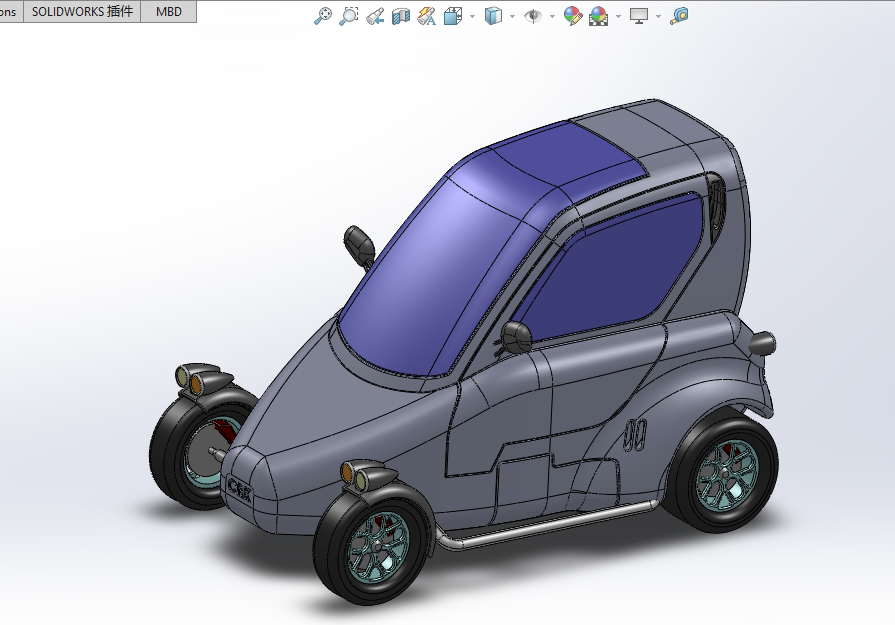This screenshot has height=625, width=895.
Task: Open the View Settings dropdown arrow
Action: click(x=658, y=17)
